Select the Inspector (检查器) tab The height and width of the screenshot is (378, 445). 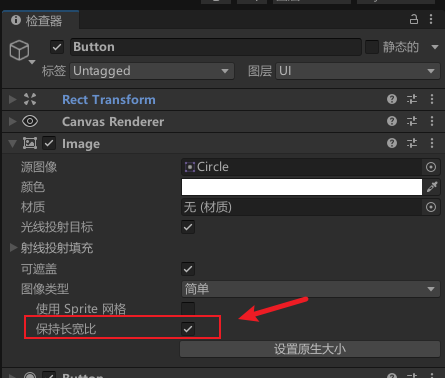pos(41,21)
